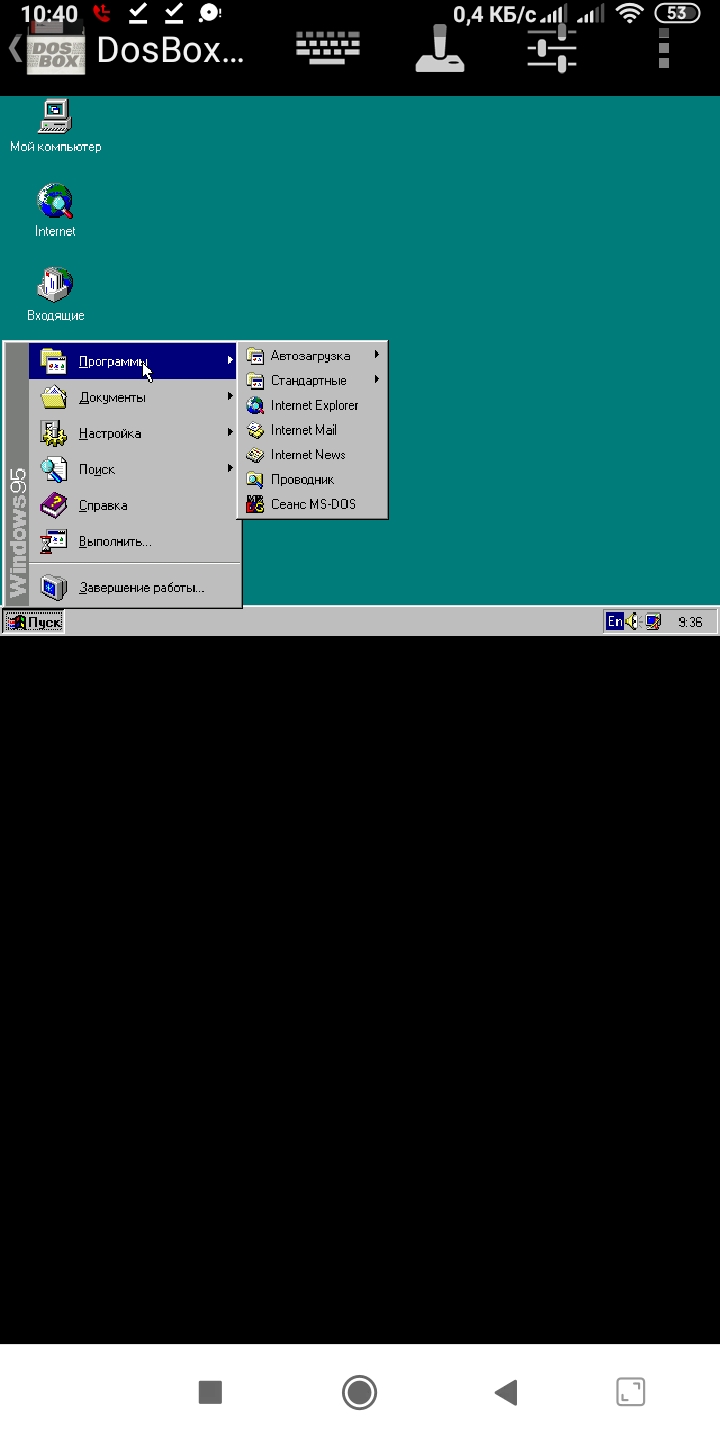
Task: Open the DosBox virtual keyboard icon
Action: [x=327, y=48]
